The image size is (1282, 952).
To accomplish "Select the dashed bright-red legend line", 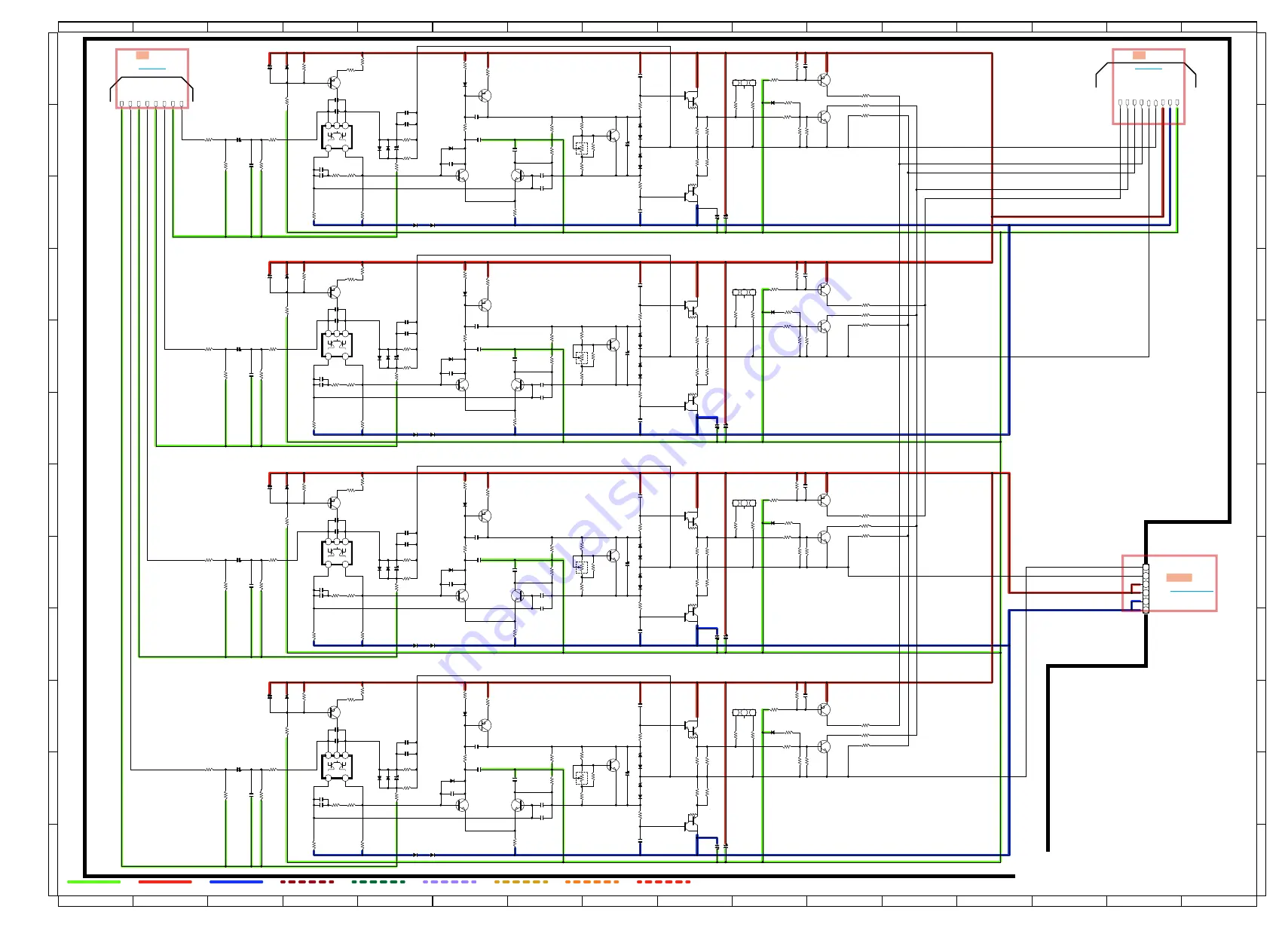I will [x=664, y=881].
